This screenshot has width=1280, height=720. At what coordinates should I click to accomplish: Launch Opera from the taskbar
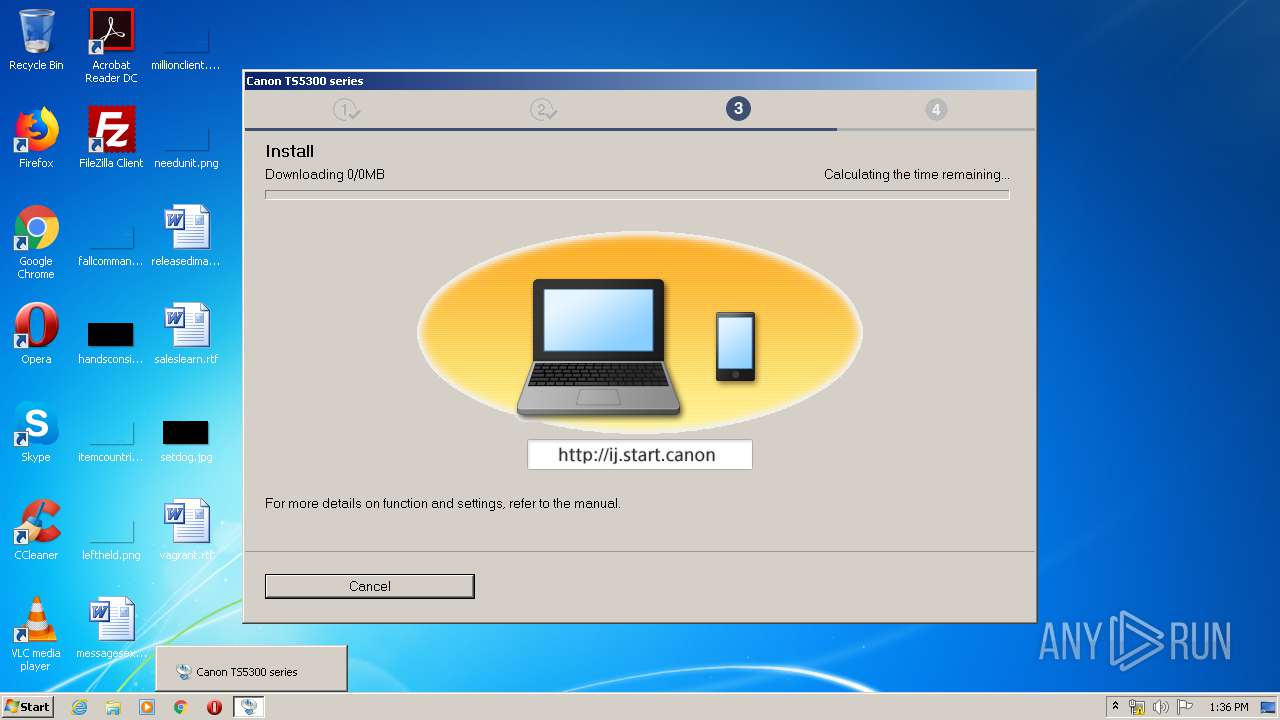pos(214,707)
